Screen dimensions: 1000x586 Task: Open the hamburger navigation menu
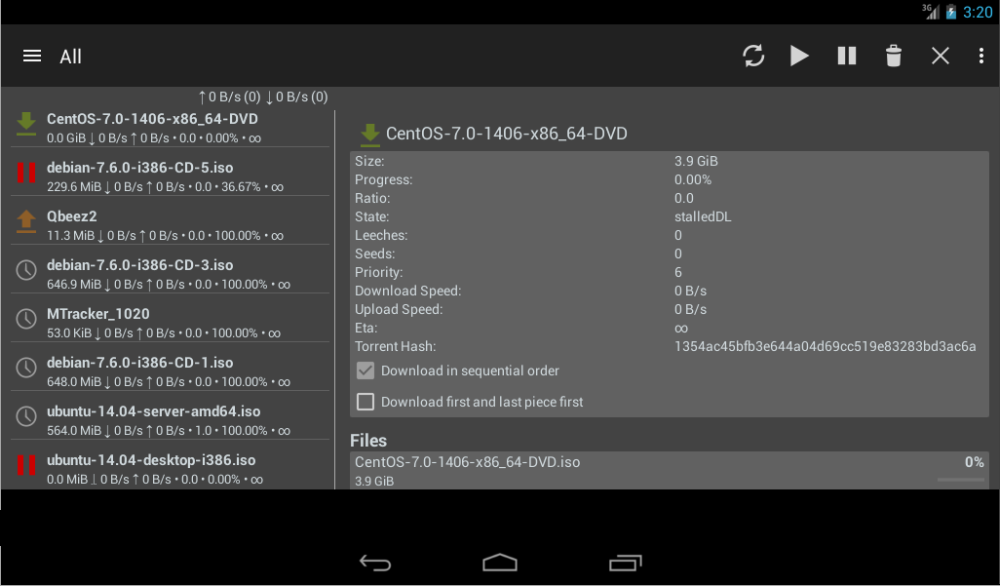coord(32,56)
